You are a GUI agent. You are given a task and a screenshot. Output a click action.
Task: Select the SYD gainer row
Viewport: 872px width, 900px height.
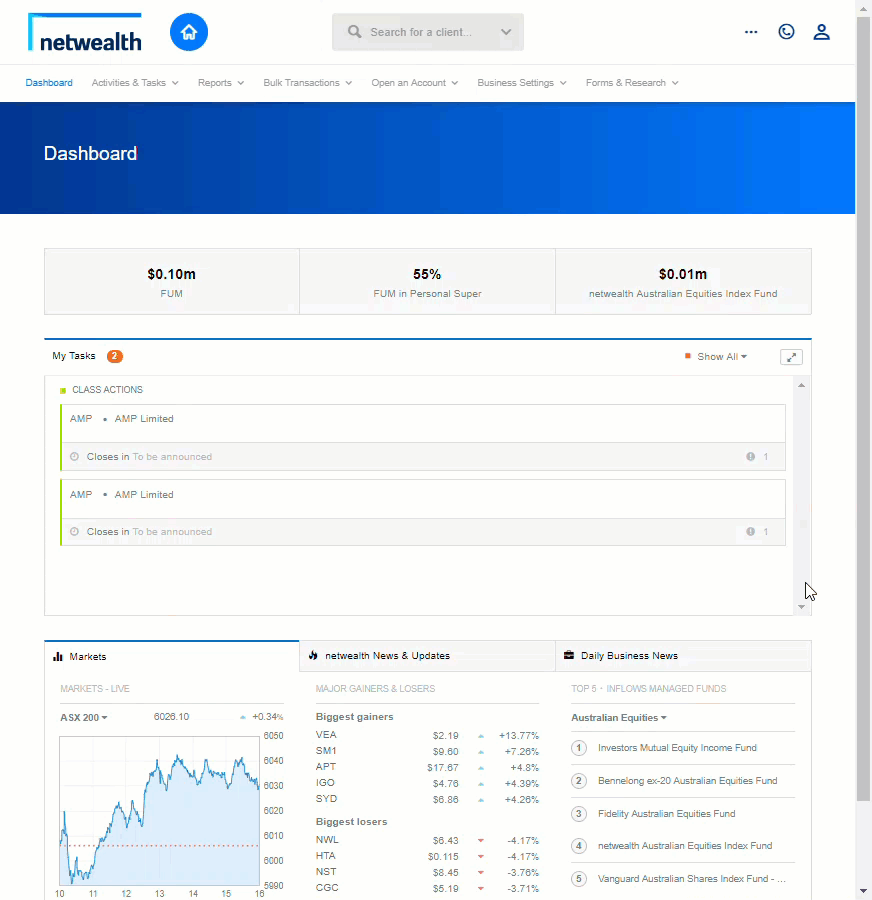[x=427, y=800]
